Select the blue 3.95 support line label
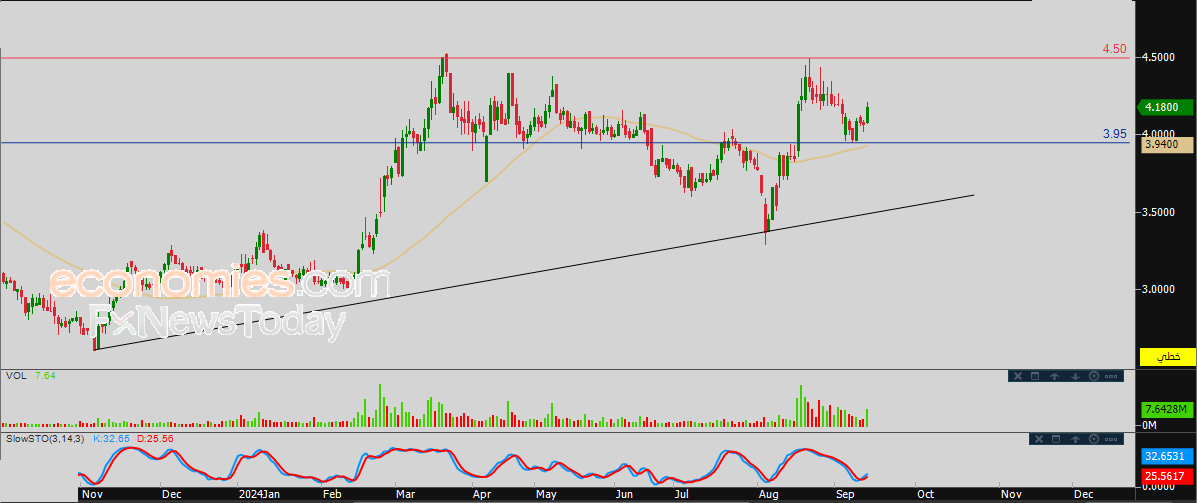 1115,134
